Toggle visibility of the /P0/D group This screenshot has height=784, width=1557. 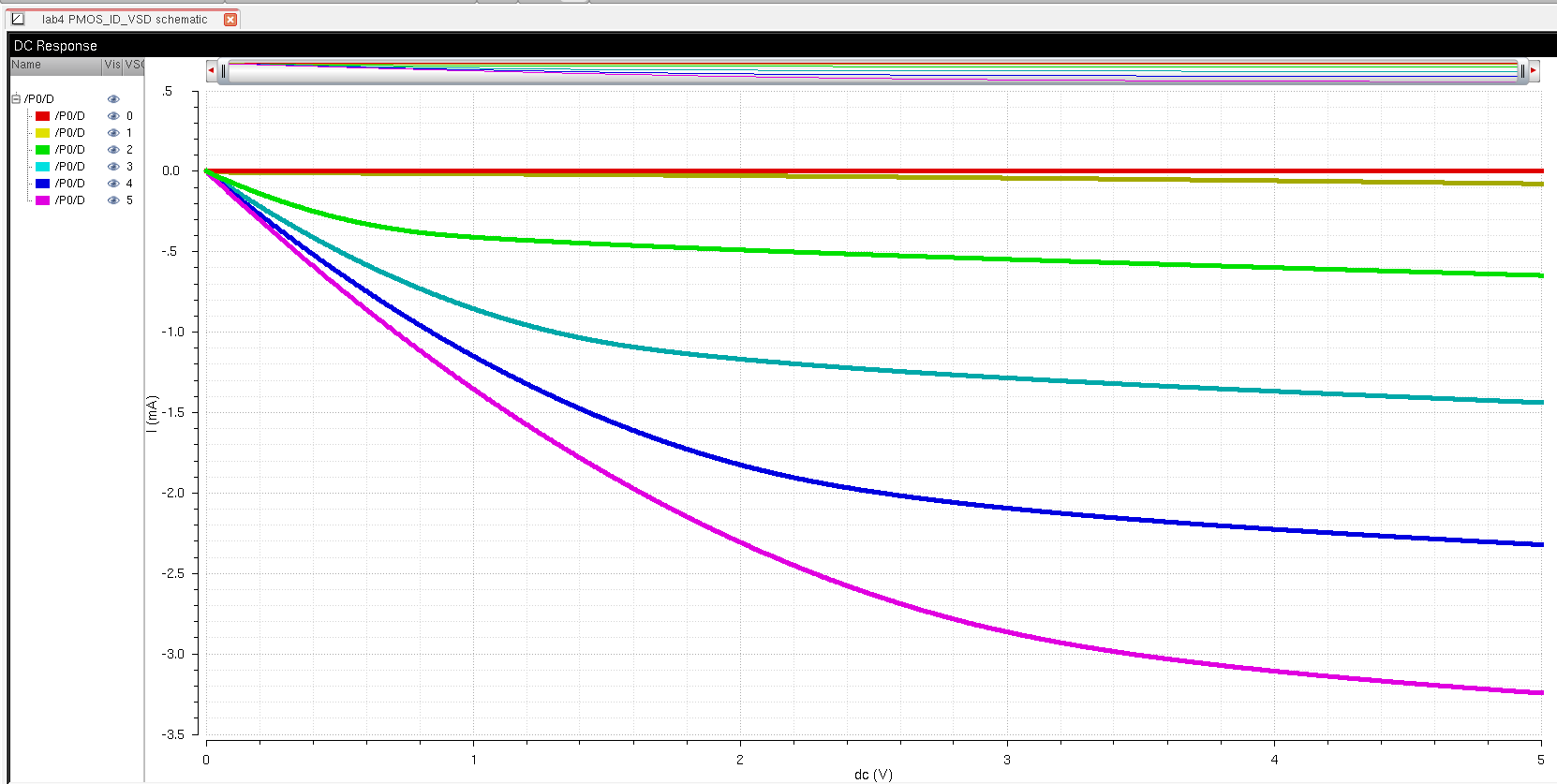(x=113, y=98)
